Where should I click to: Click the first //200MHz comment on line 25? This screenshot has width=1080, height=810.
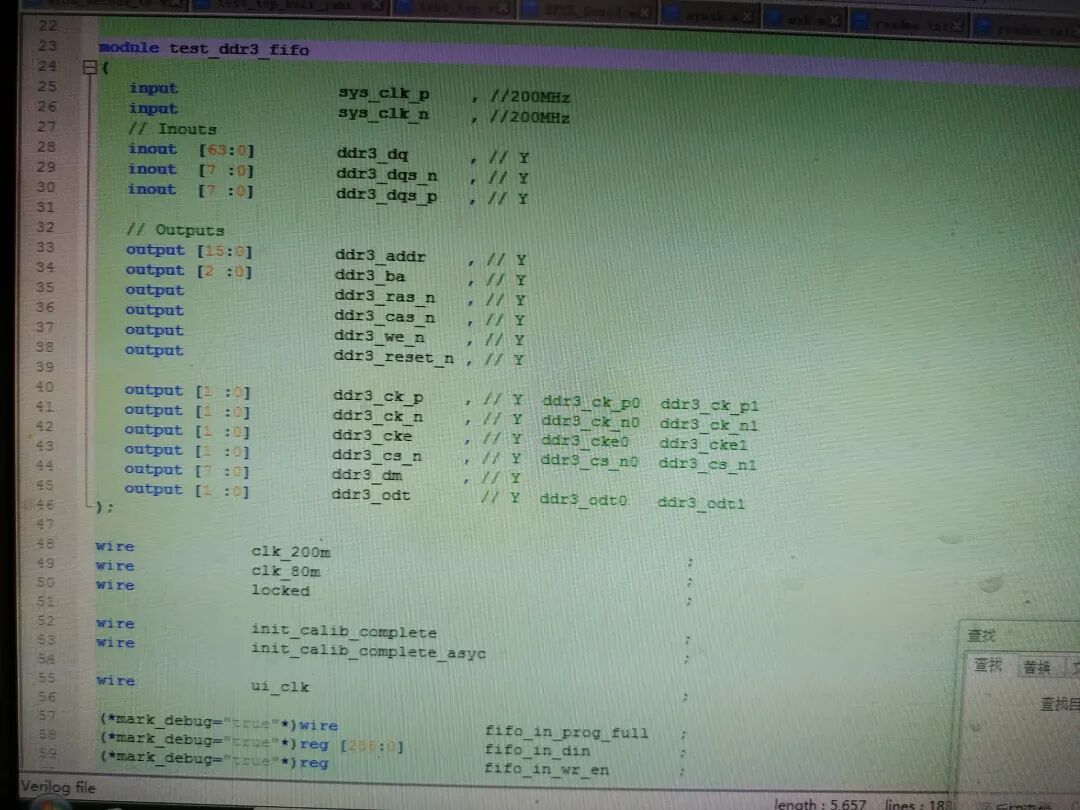click(530, 97)
